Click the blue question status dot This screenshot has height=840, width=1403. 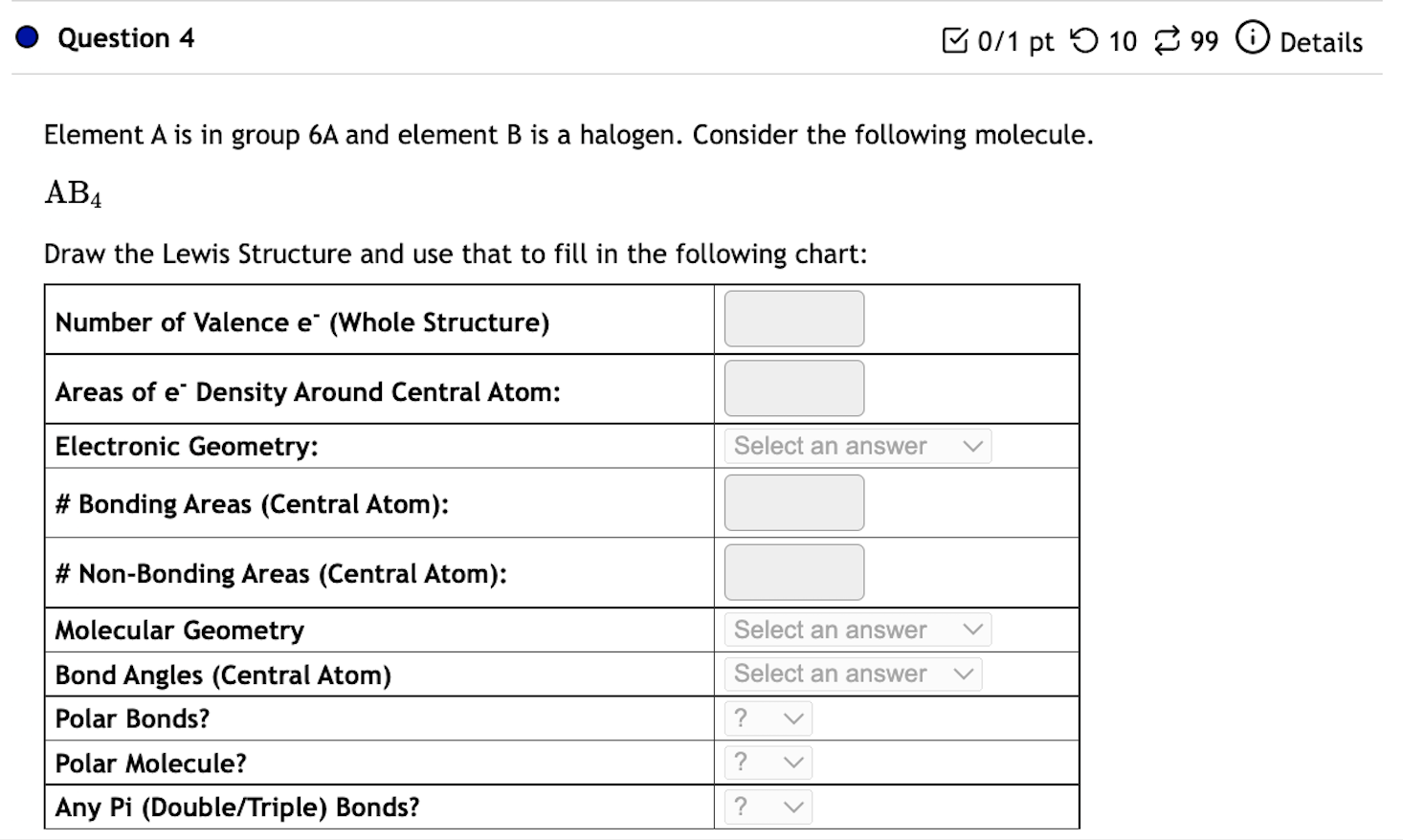26,36
